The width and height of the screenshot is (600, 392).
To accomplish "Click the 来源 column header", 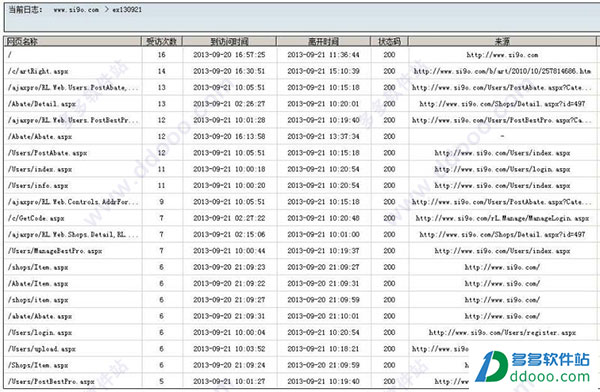I will click(x=502, y=41).
